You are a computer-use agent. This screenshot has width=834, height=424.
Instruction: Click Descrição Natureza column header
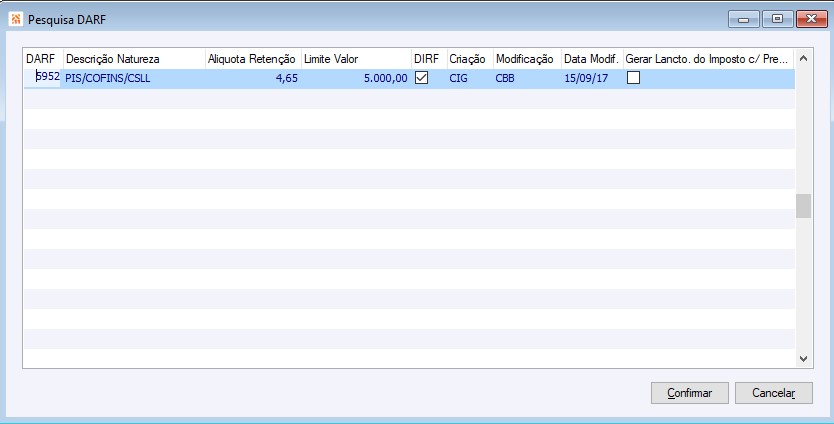tap(134, 59)
